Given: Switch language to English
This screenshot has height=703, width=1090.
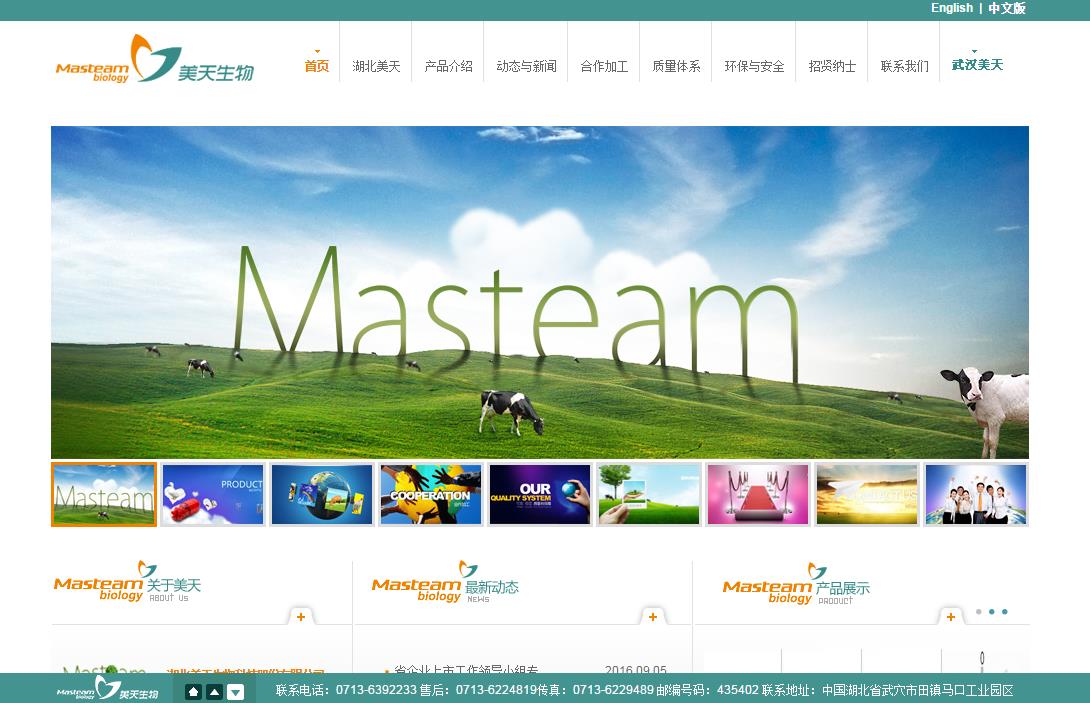Looking at the screenshot, I should click(952, 8).
